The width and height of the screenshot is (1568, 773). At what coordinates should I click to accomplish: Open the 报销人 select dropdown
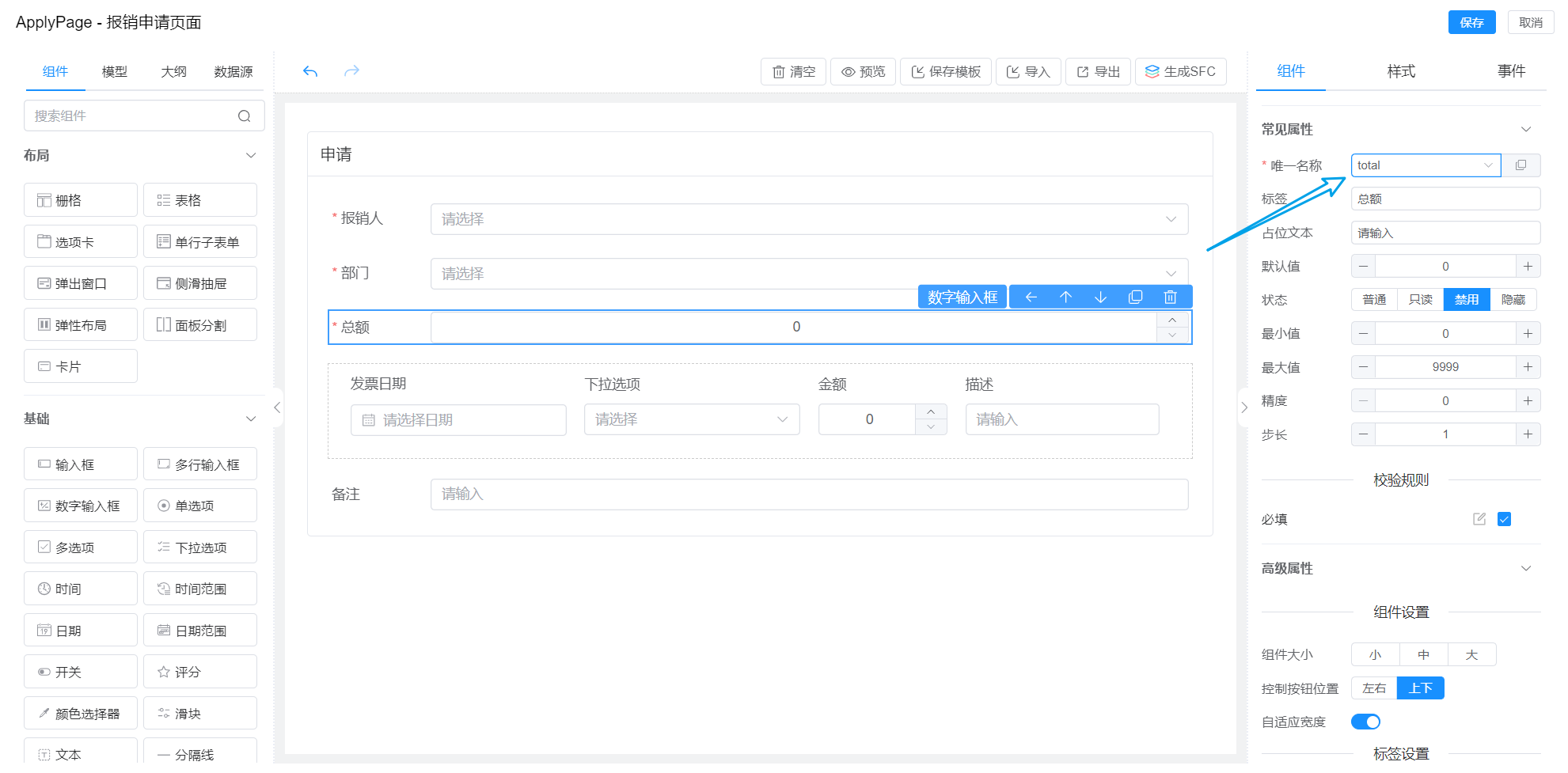coord(808,219)
